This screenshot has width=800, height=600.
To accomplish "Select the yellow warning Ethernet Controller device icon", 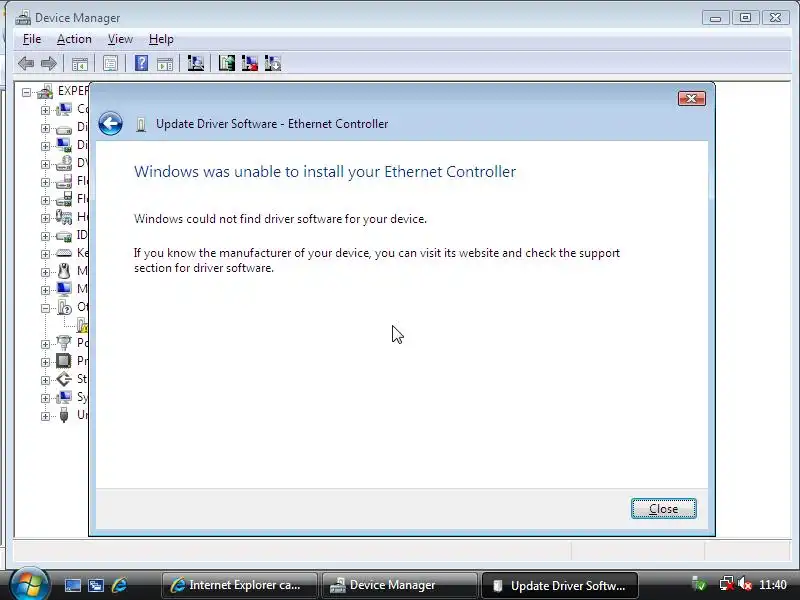I will point(82,325).
